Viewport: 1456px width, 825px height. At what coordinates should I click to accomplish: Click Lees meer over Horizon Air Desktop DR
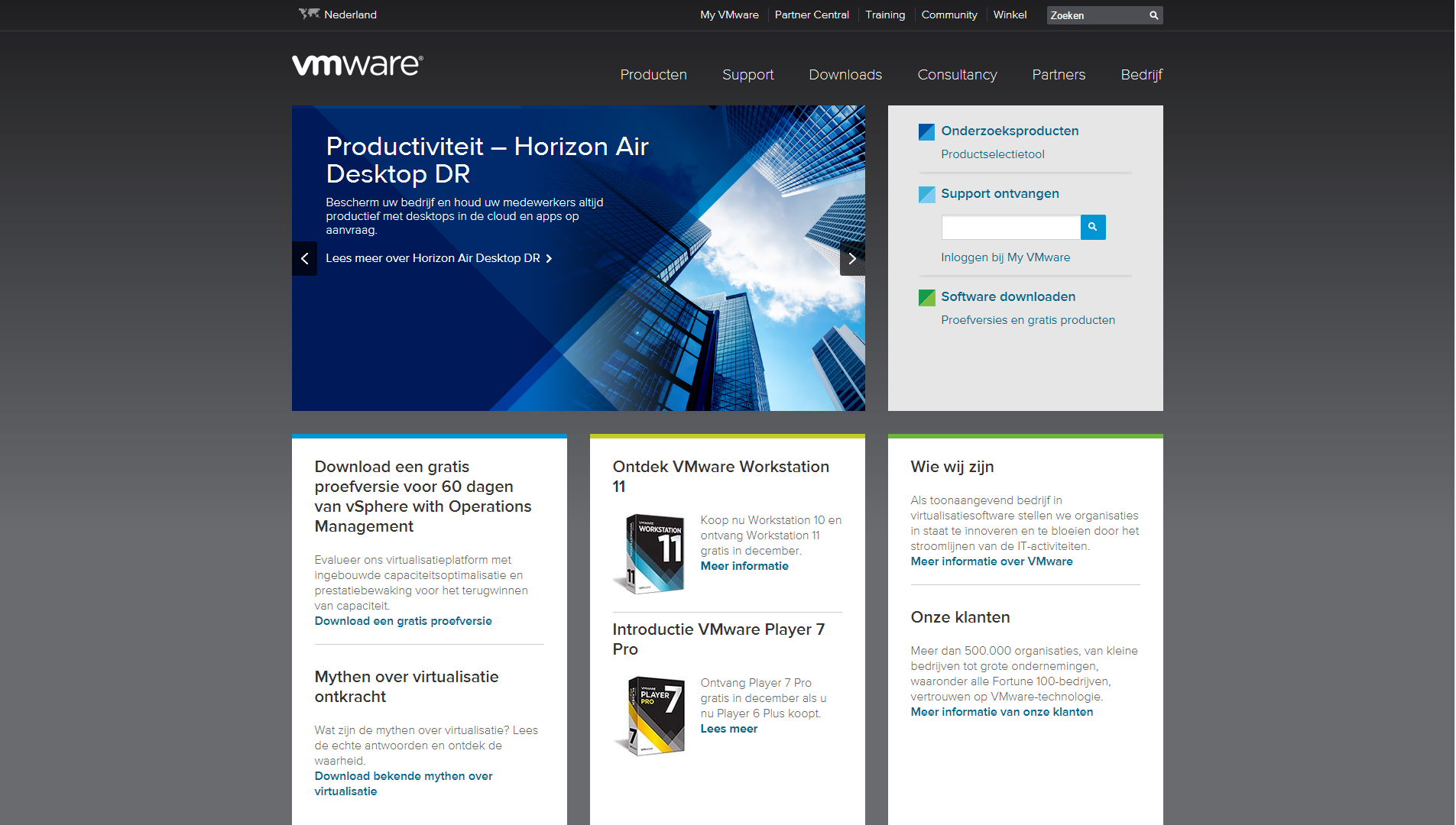pyautogui.click(x=439, y=258)
